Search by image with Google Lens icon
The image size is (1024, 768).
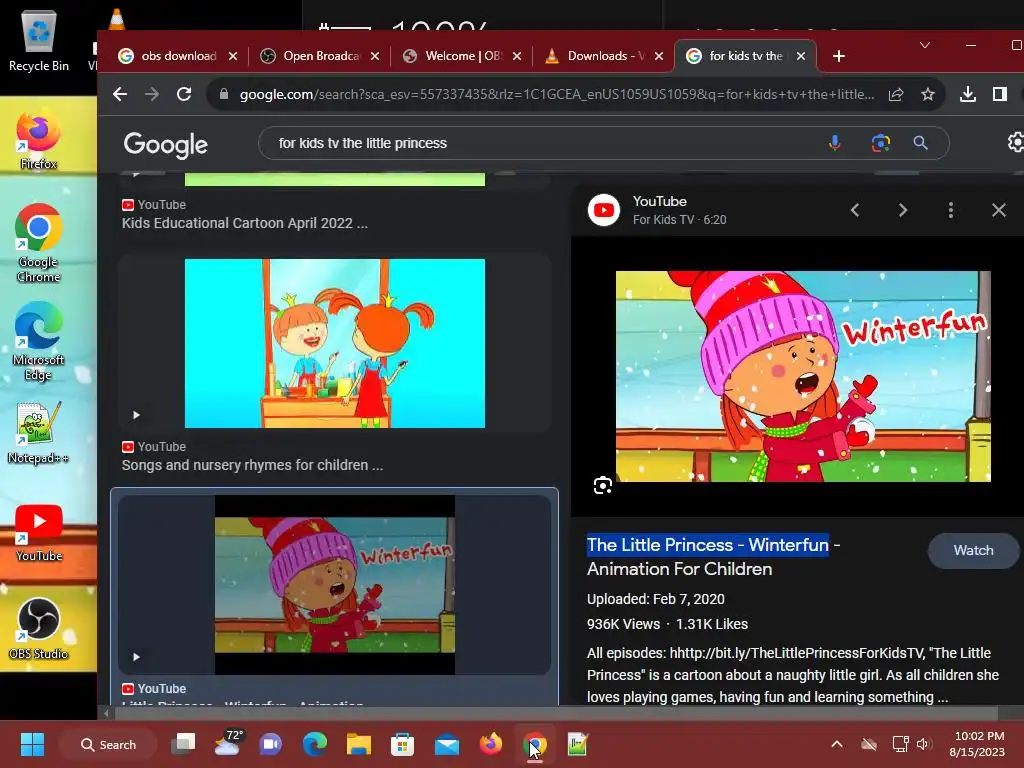tap(880, 143)
